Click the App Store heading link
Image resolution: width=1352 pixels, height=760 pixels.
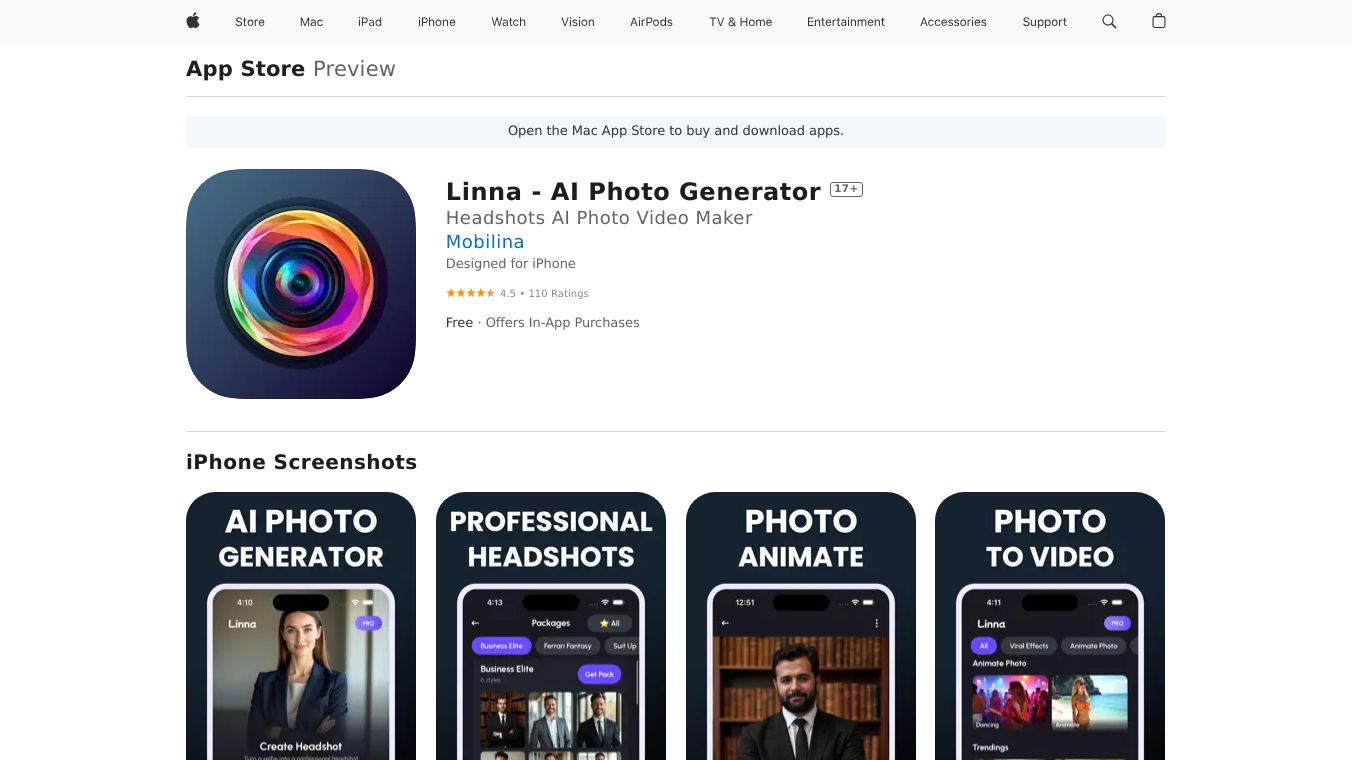point(245,69)
